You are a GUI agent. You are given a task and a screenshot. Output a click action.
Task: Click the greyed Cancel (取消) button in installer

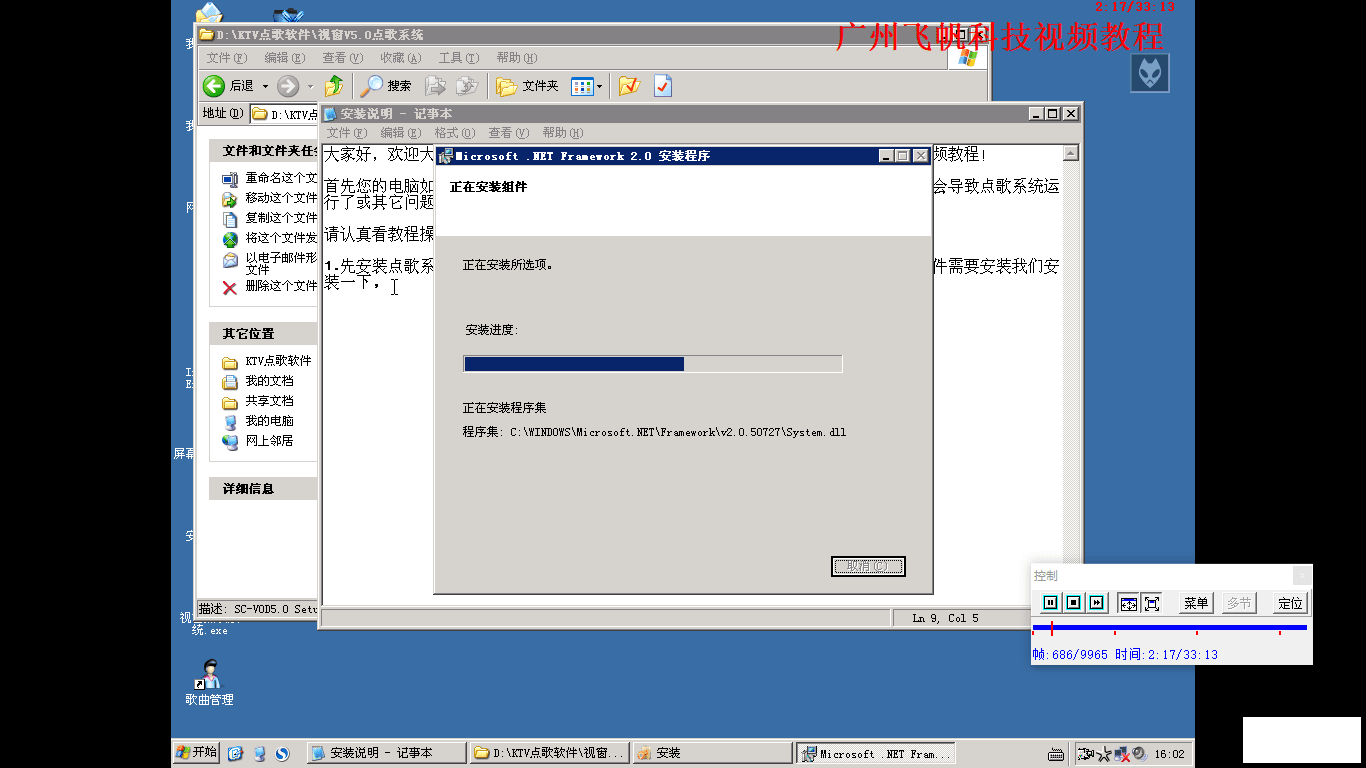tap(868, 566)
